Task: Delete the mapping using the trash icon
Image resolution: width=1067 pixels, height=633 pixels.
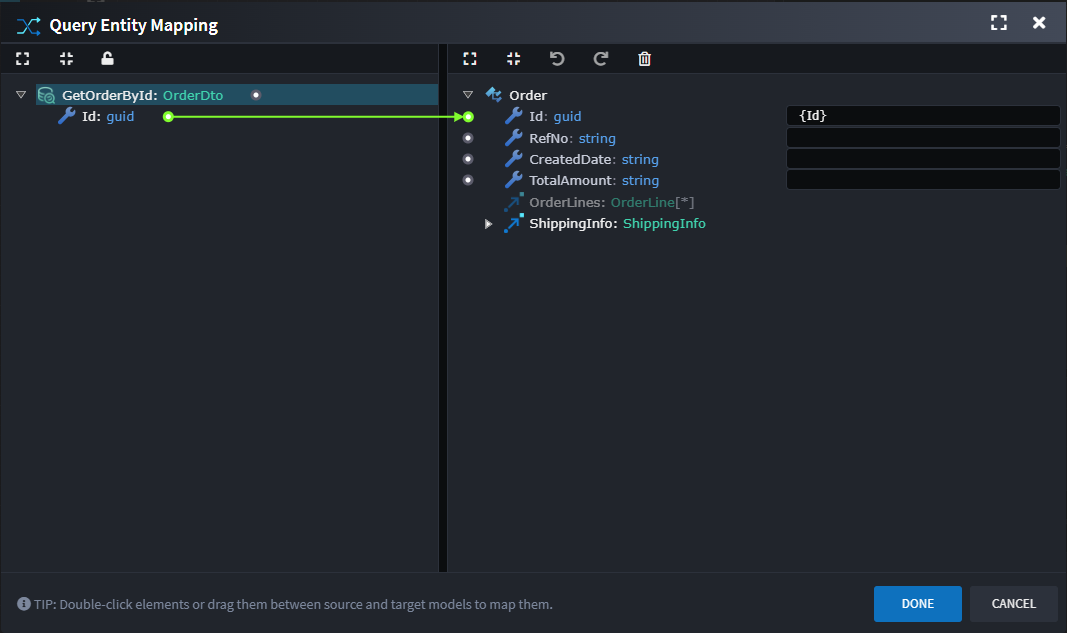Action: pos(644,59)
